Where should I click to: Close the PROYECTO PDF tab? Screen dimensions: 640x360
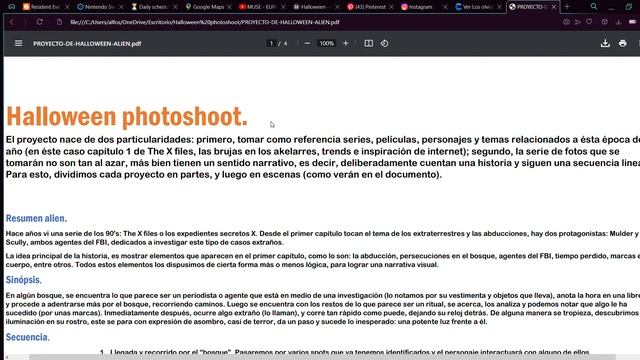tap(554, 7)
